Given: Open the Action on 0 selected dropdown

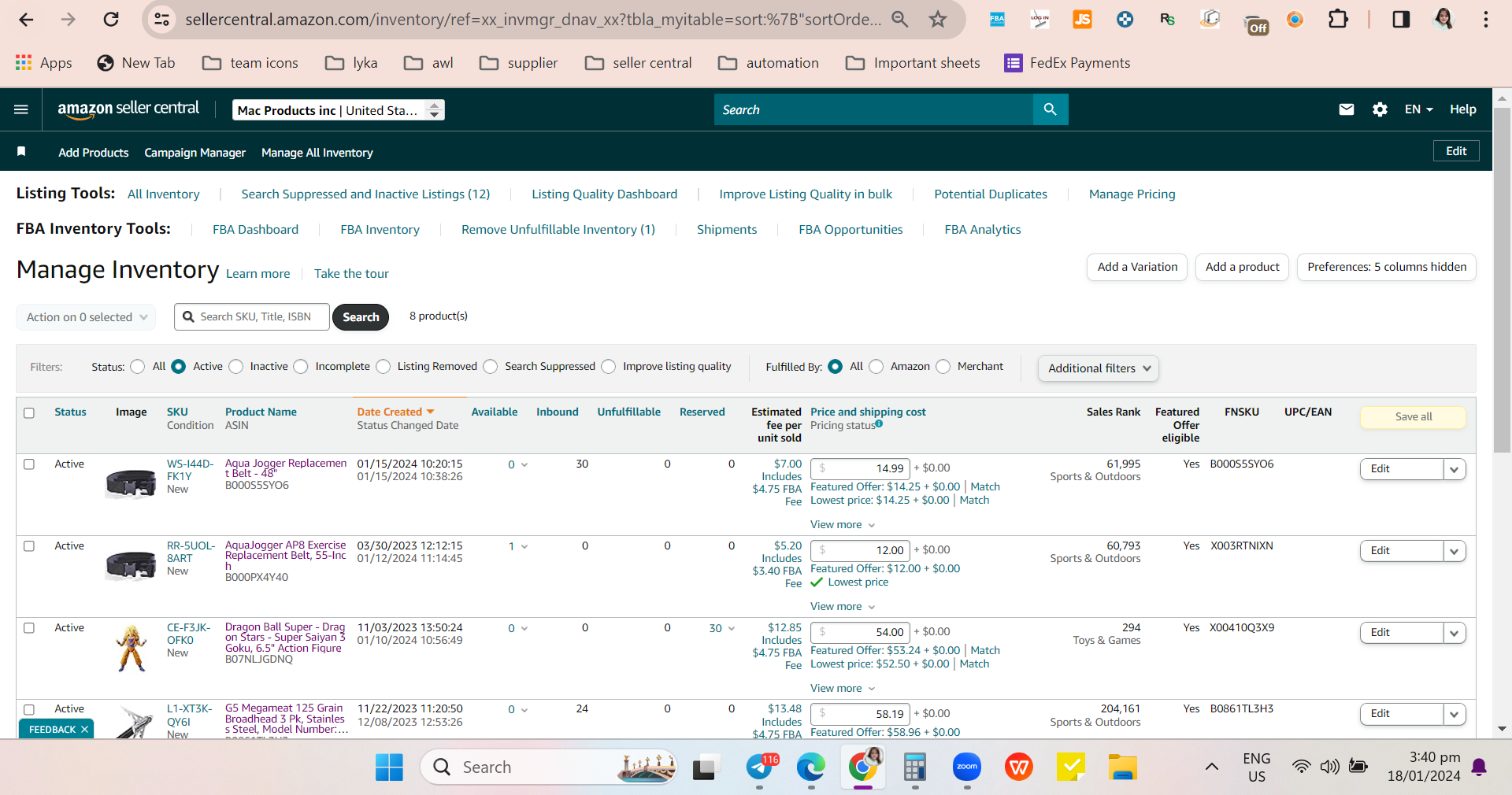Looking at the screenshot, I should coord(86,317).
